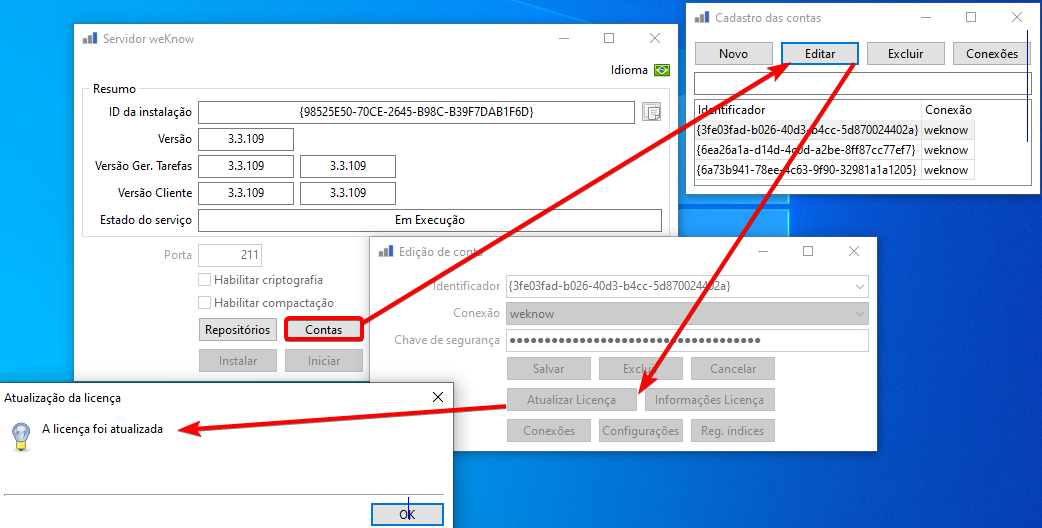1042x528 pixels.
Task: Select the account row starting with 6a73b941
Action: point(835,170)
